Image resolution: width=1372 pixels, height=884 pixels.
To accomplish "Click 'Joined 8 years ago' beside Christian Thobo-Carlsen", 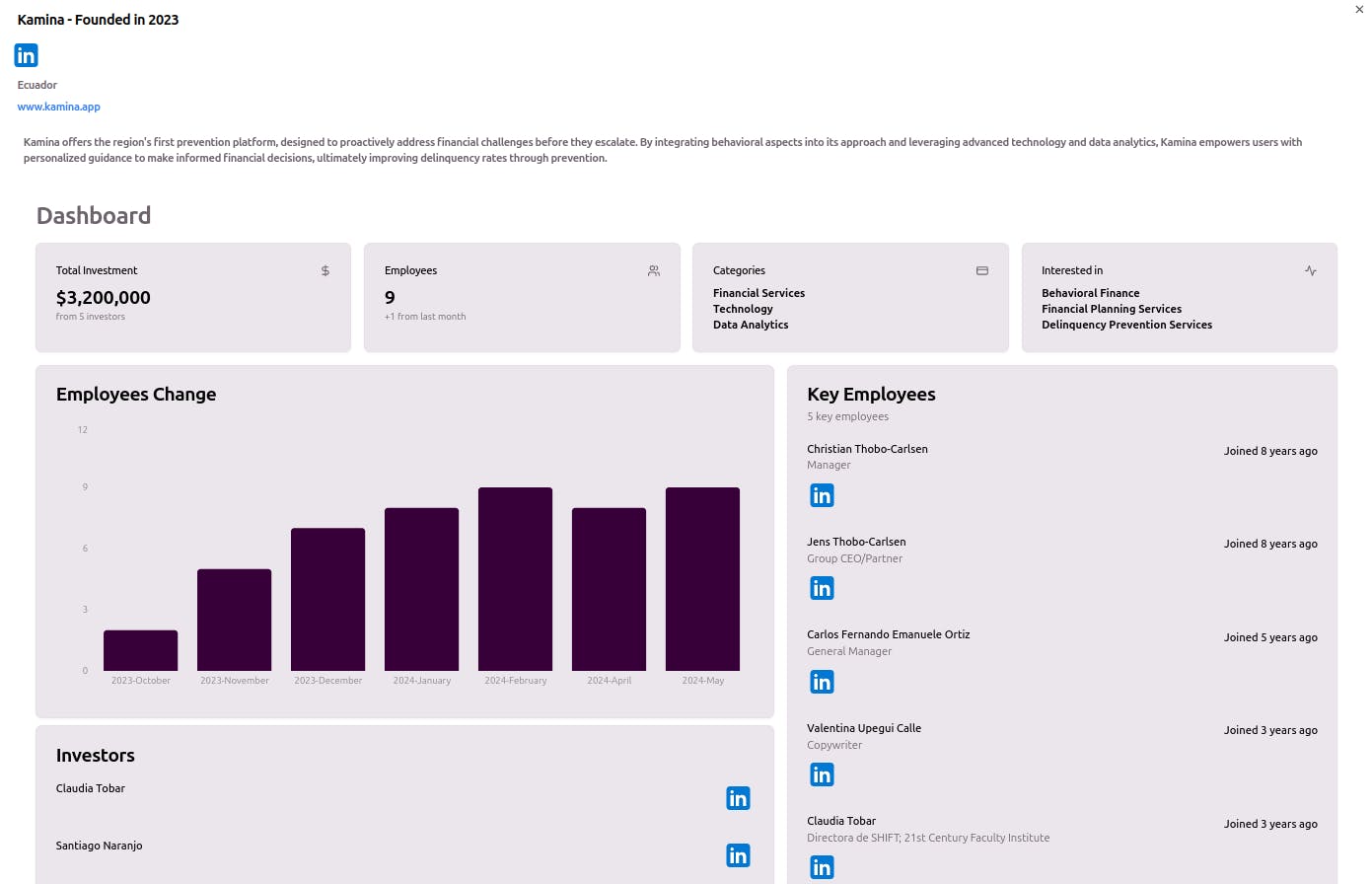I will (1270, 451).
